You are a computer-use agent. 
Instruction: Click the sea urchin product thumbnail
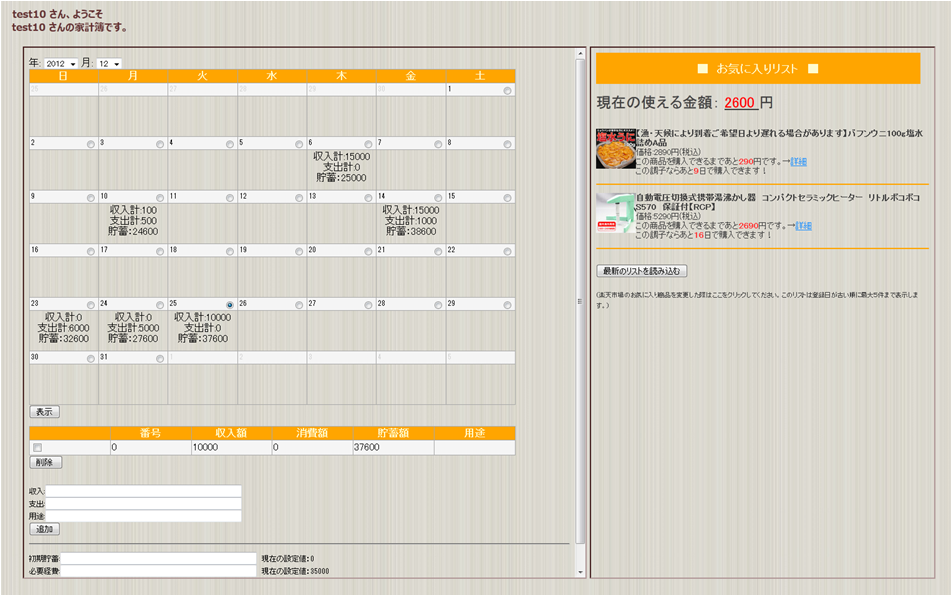[x=615, y=149]
